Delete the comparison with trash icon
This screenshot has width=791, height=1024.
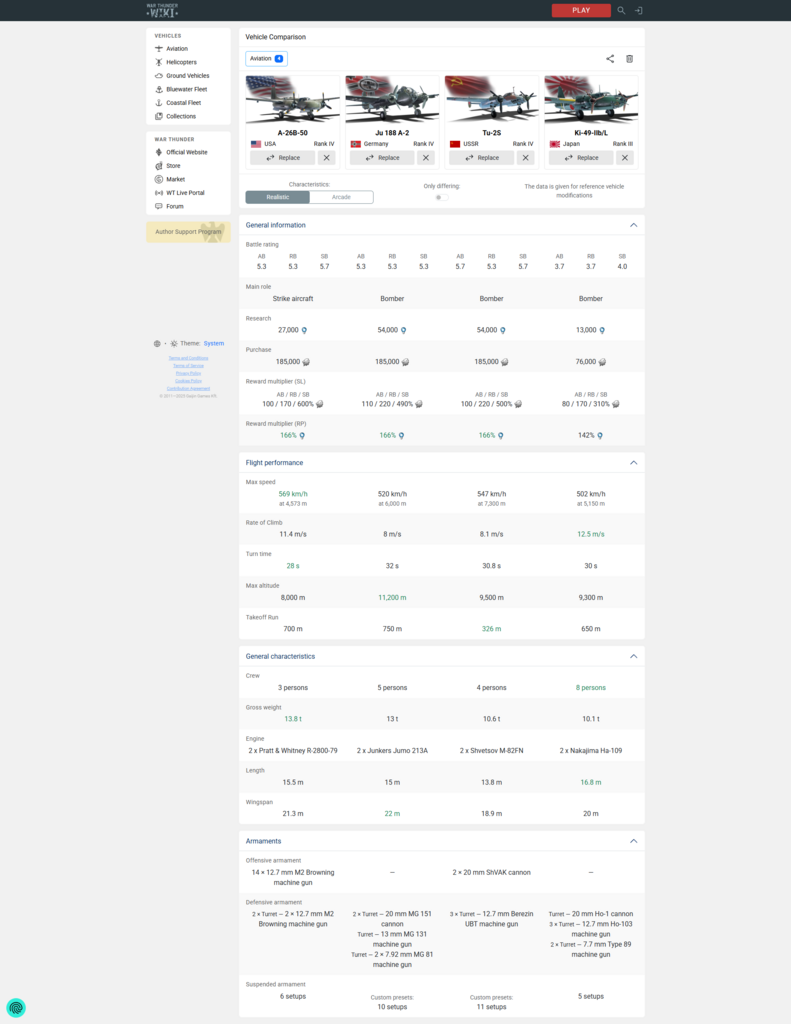click(x=630, y=59)
